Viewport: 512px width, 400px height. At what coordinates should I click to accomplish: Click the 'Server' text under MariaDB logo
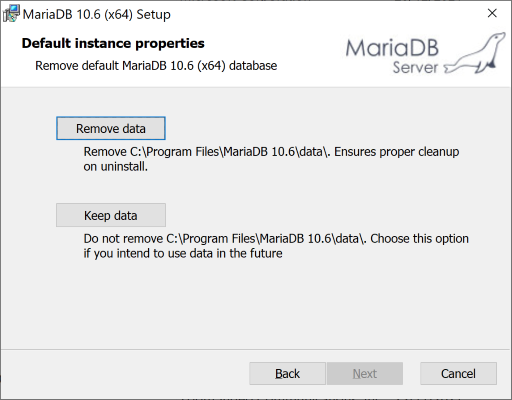(x=415, y=67)
